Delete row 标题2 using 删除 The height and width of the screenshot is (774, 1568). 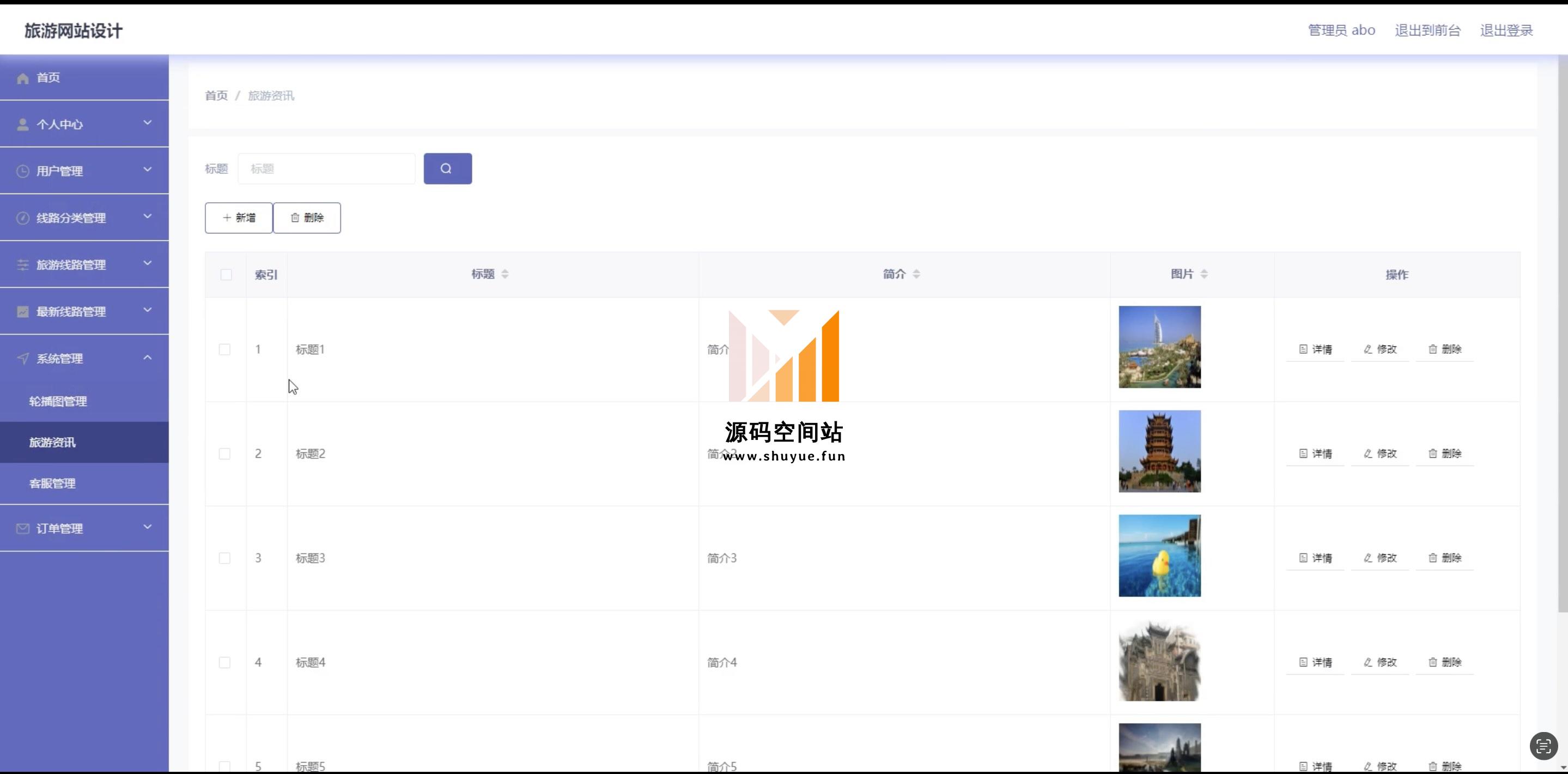click(1444, 453)
